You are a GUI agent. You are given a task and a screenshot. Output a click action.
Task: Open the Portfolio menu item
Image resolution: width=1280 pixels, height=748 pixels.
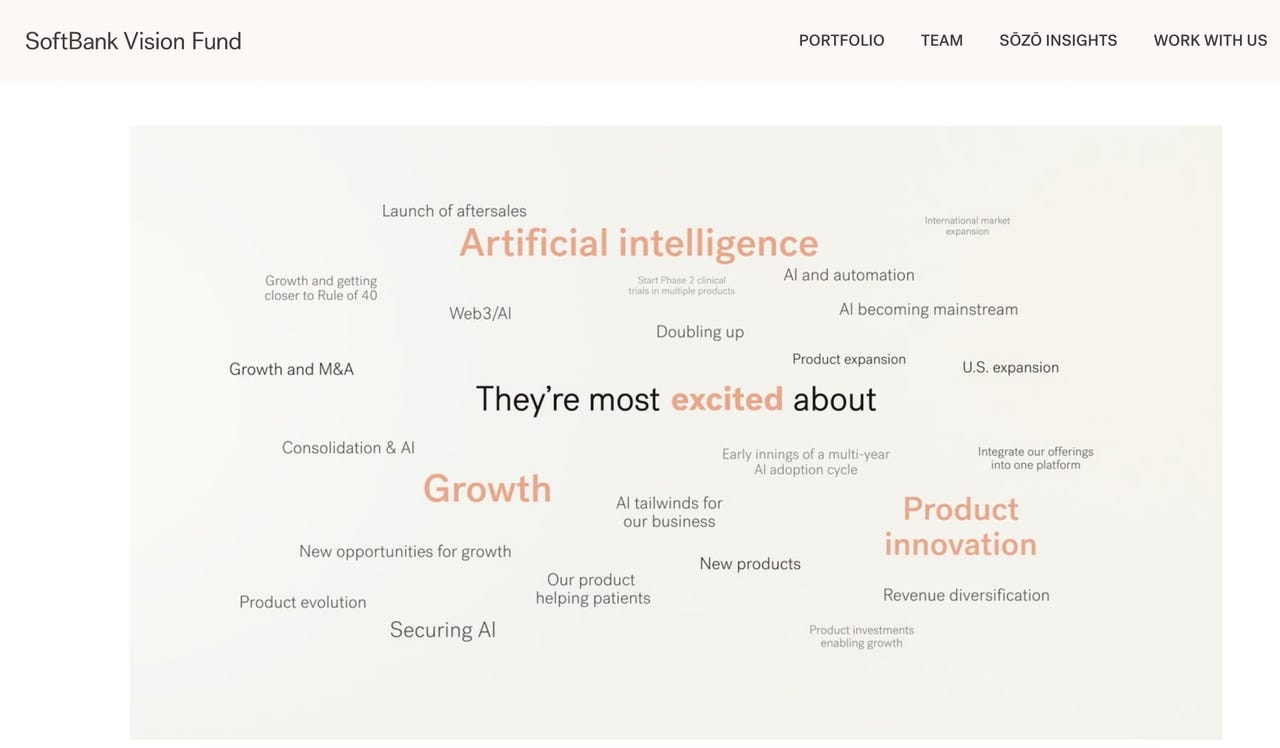(841, 41)
